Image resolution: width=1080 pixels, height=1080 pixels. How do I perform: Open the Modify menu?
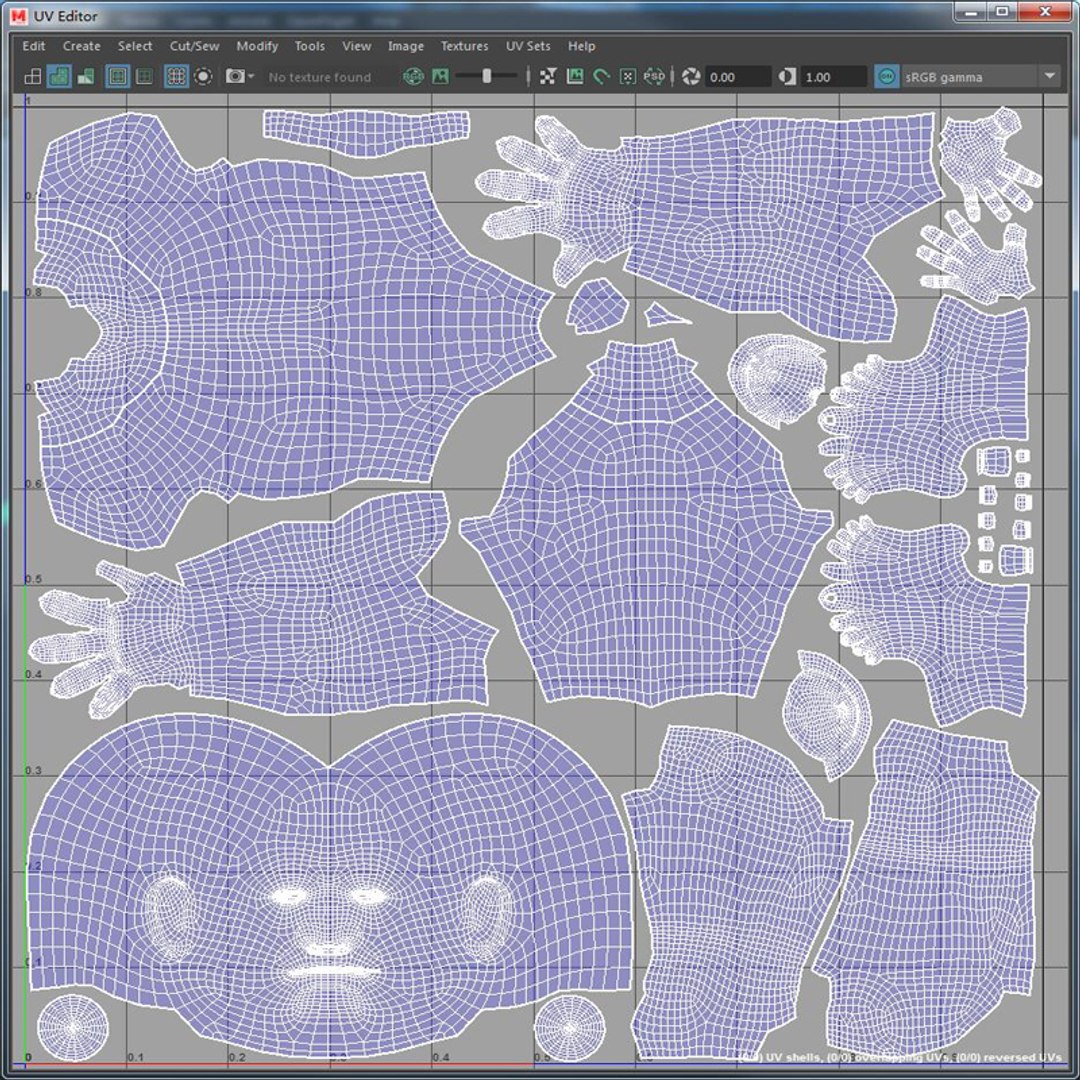click(x=258, y=46)
